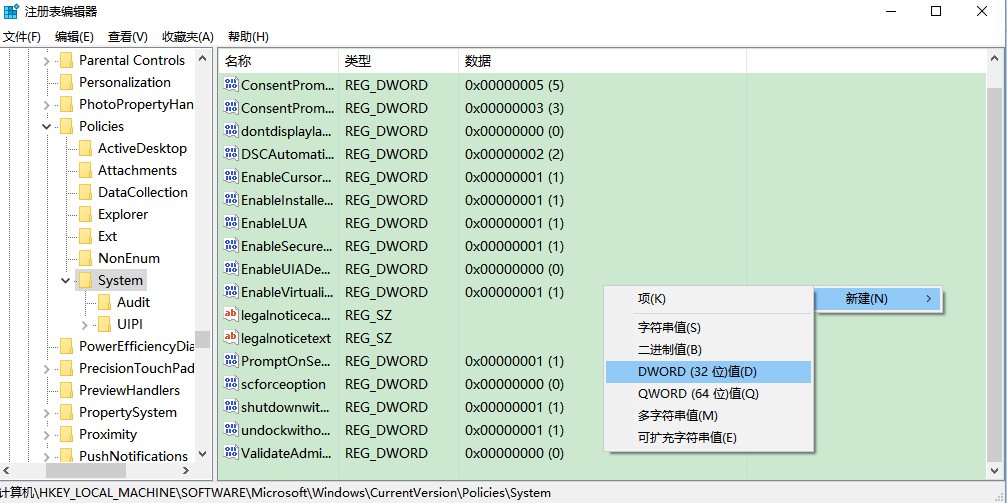Image resolution: width=1007 pixels, height=503 pixels.
Task: Sort by the 名称 column header
Action: coord(278,61)
